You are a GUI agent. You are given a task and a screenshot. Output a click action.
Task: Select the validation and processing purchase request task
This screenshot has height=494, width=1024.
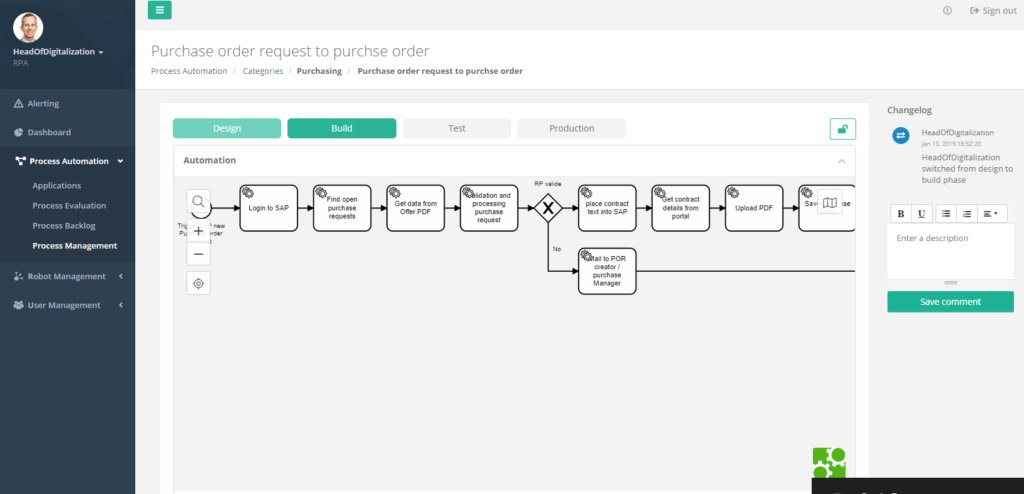(x=489, y=208)
